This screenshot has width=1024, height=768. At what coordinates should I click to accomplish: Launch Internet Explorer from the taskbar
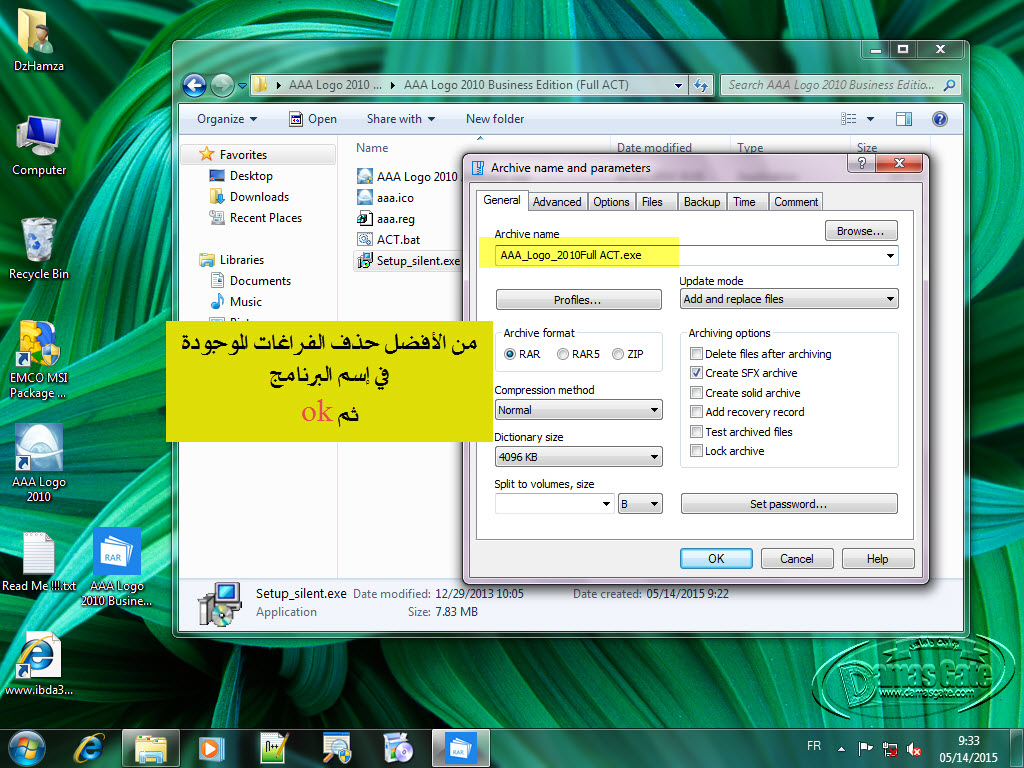tap(89, 748)
